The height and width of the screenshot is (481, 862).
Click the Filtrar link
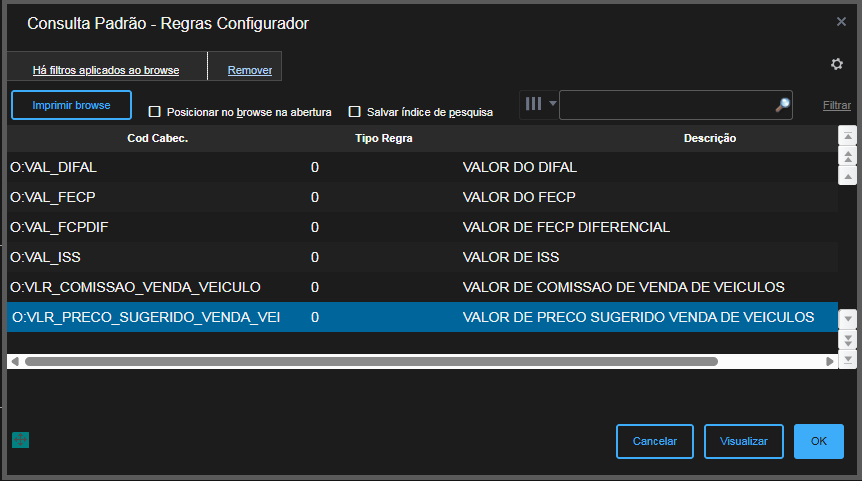(837, 105)
